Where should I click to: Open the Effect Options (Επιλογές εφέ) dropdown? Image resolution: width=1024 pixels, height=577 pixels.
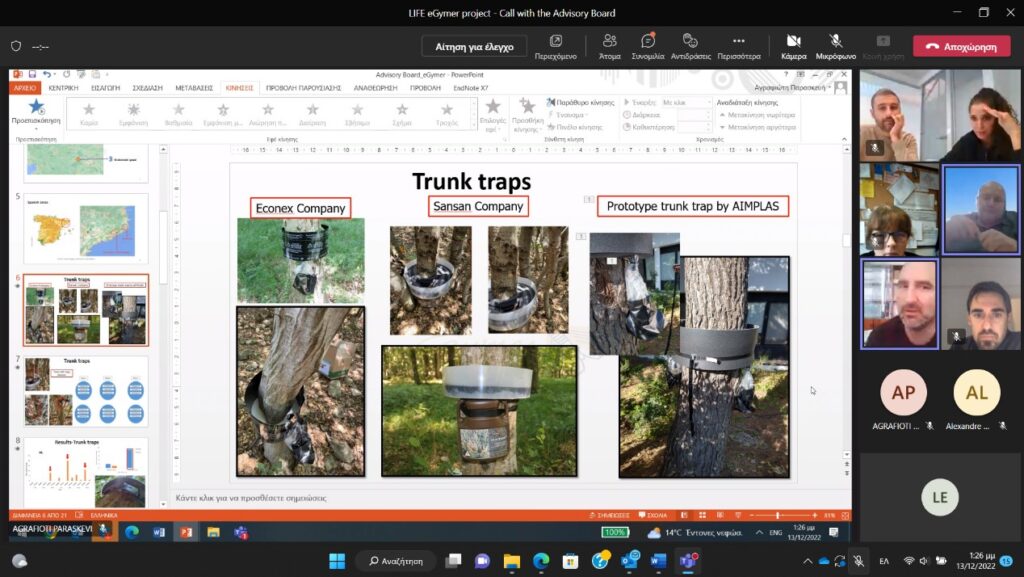coord(492,114)
